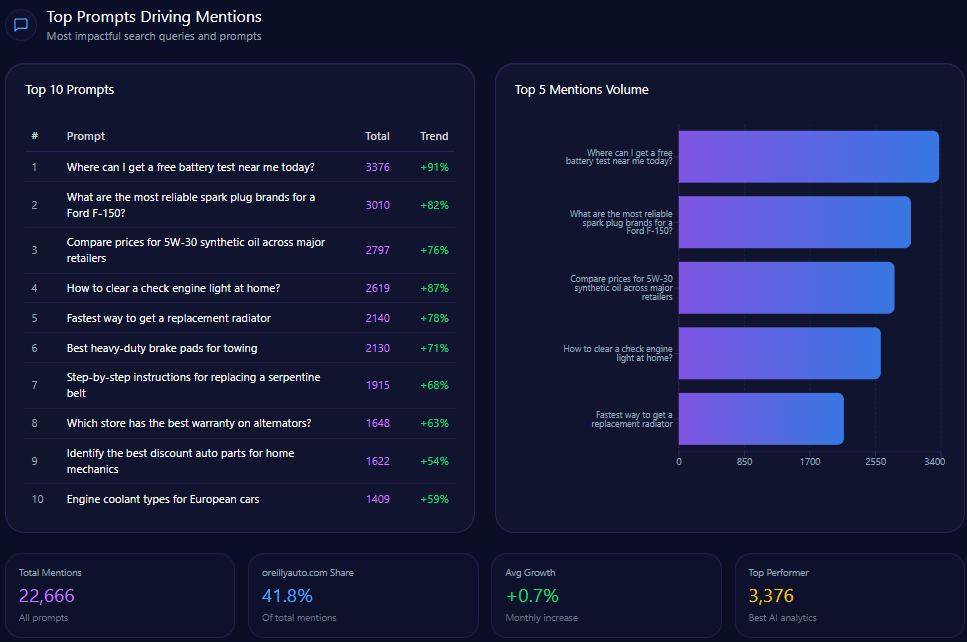This screenshot has width=967, height=642.
Task: Click the chat bubble icon beside the title
Action: [x=20, y=25]
